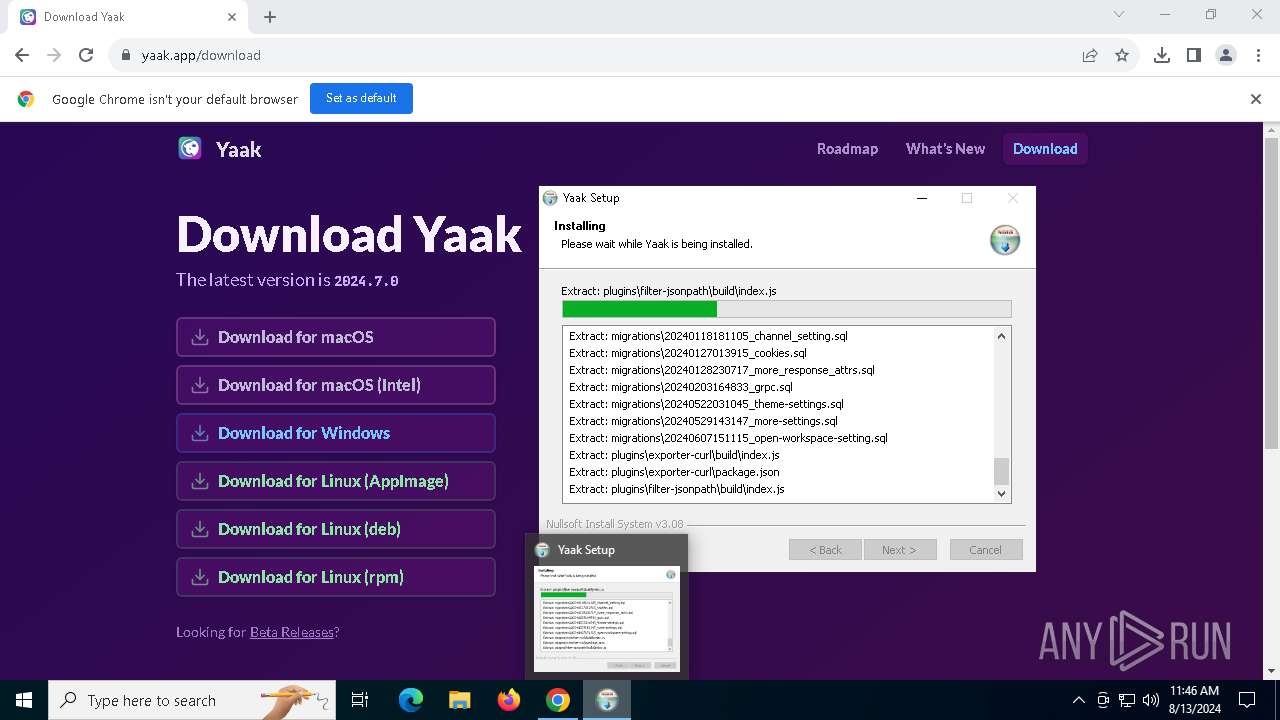Bookmark this page with star icon
This screenshot has height=720, width=1280.
pyautogui.click(x=1122, y=55)
